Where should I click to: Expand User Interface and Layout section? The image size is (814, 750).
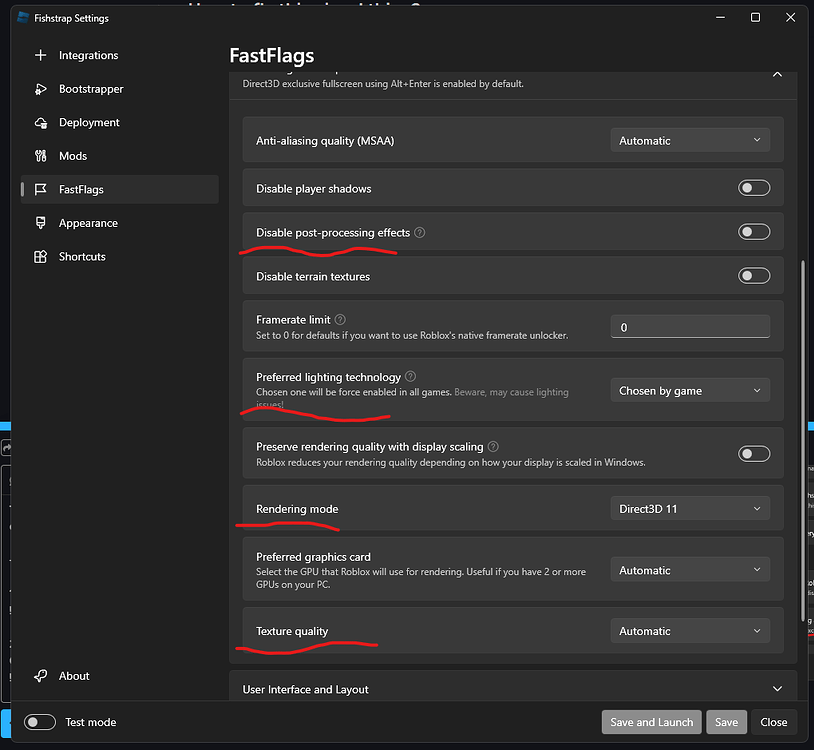click(x=513, y=689)
